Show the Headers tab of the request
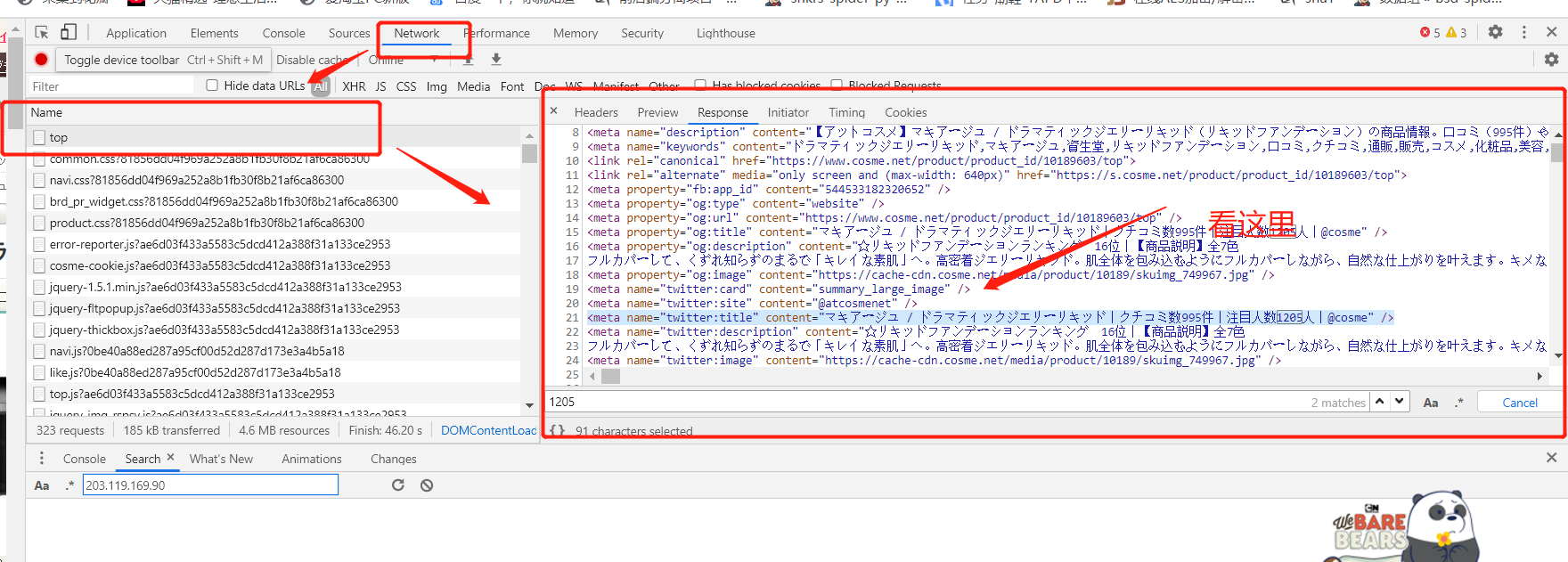1568x562 pixels. coord(596,112)
